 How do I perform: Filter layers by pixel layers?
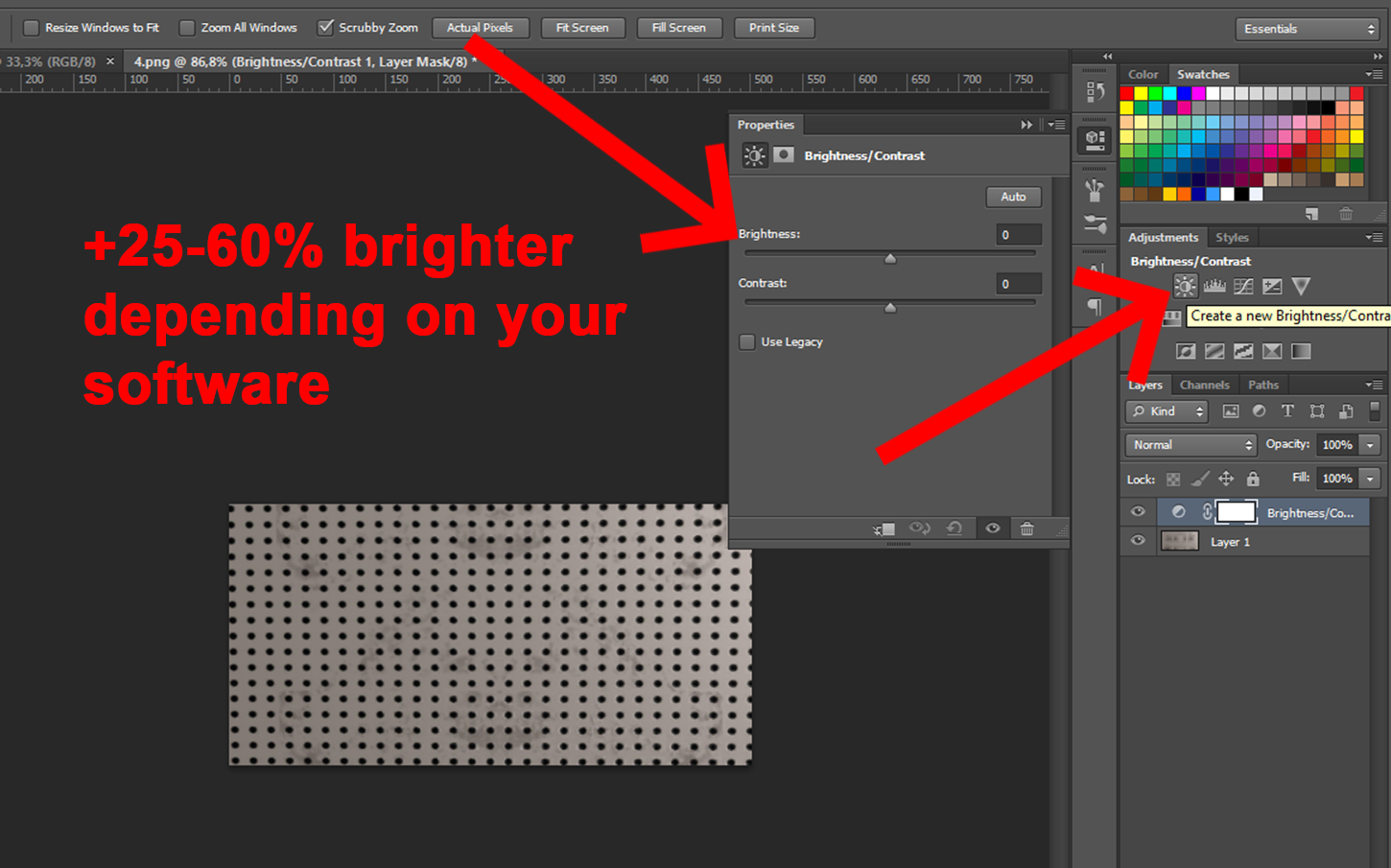coord(1231,411)
